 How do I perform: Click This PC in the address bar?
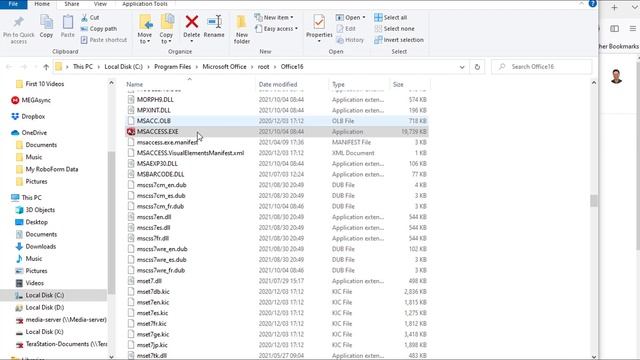(x=83, y=67)
